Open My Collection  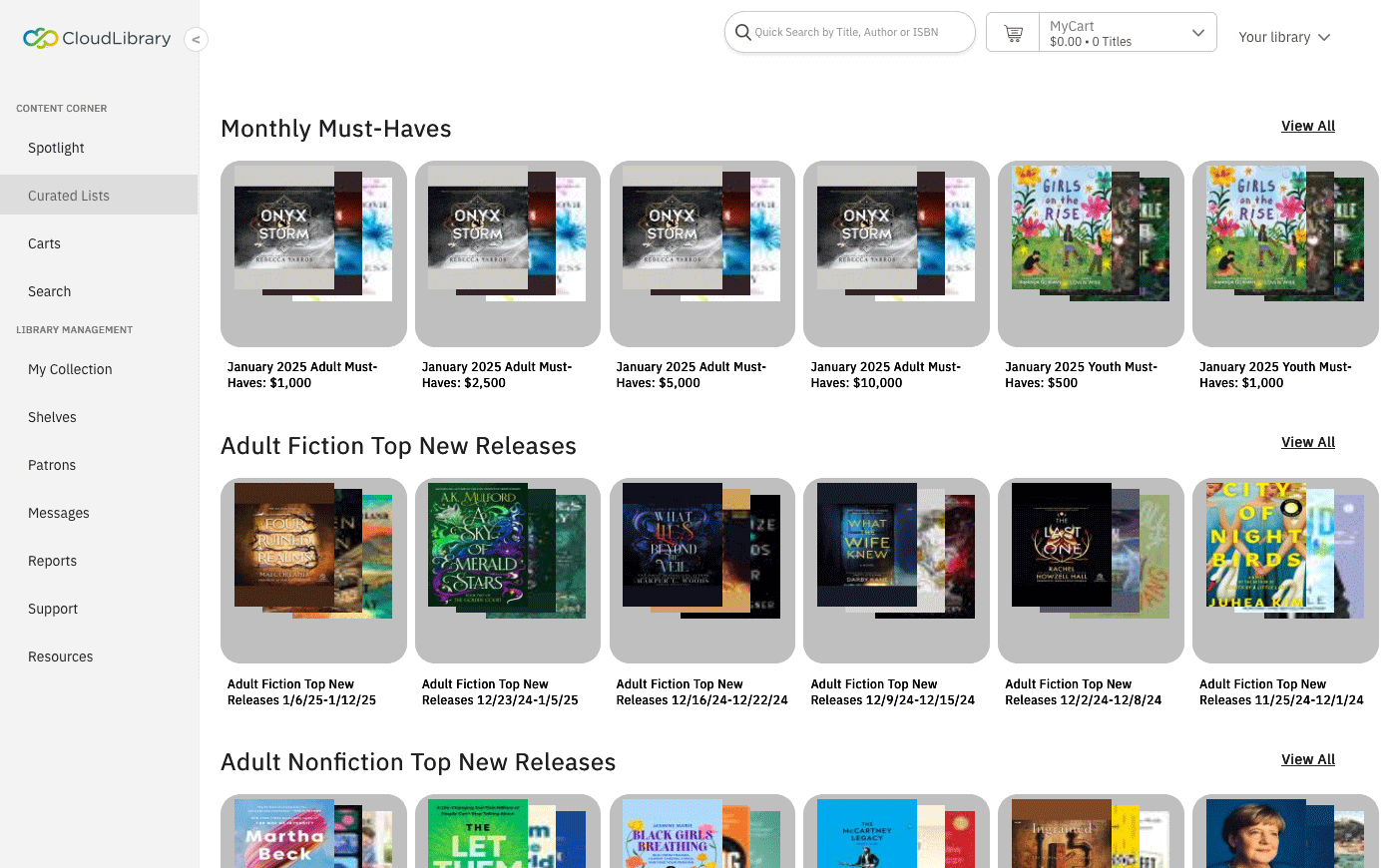click(x=69, y=369)
